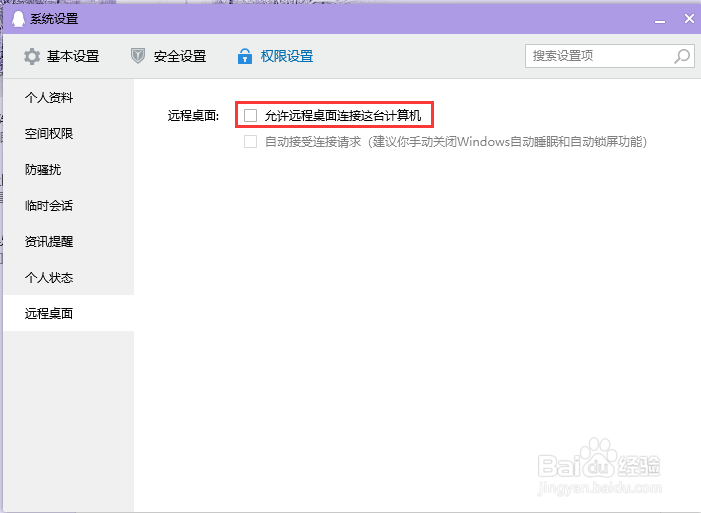Viewport: 701px width, 513px height.
Task: Enable 允许远程桌面连接这台计算机 checkbox
Action: pos(250,115)
